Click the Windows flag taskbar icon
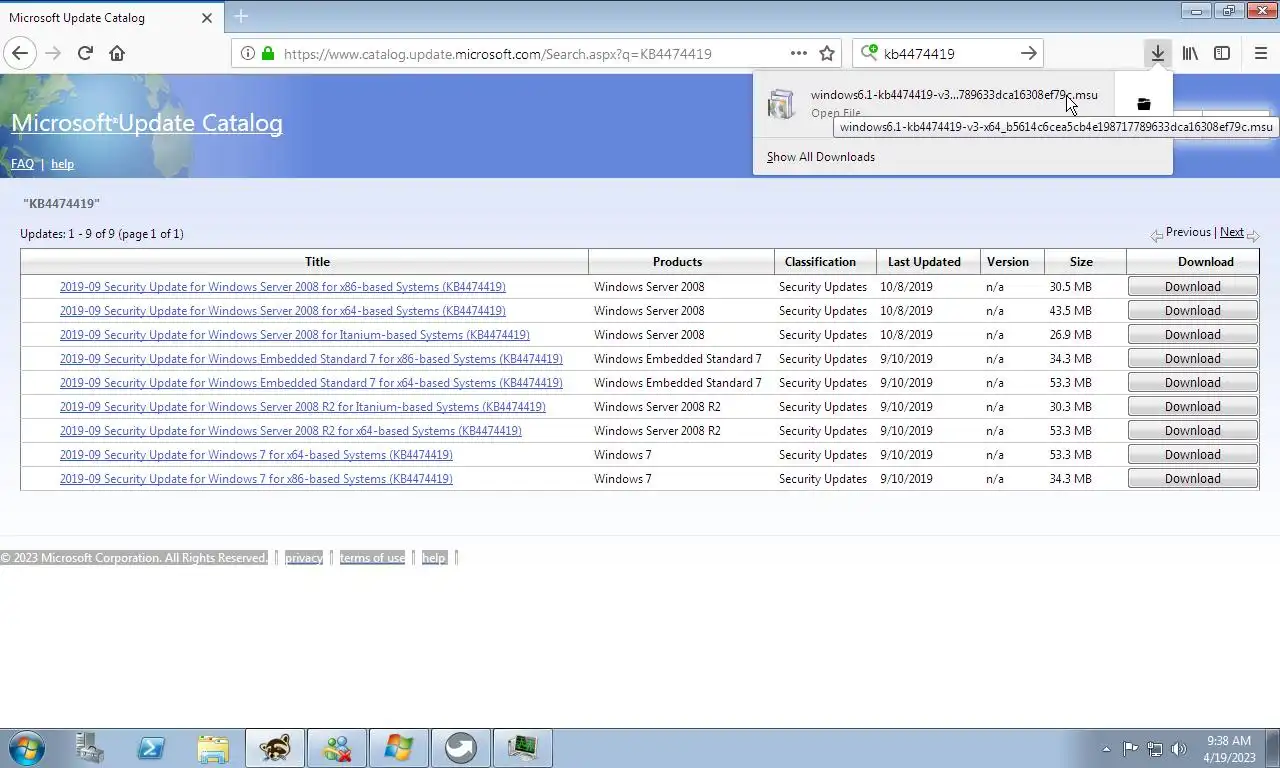1280x768 pixels. (x=399, y=748)
